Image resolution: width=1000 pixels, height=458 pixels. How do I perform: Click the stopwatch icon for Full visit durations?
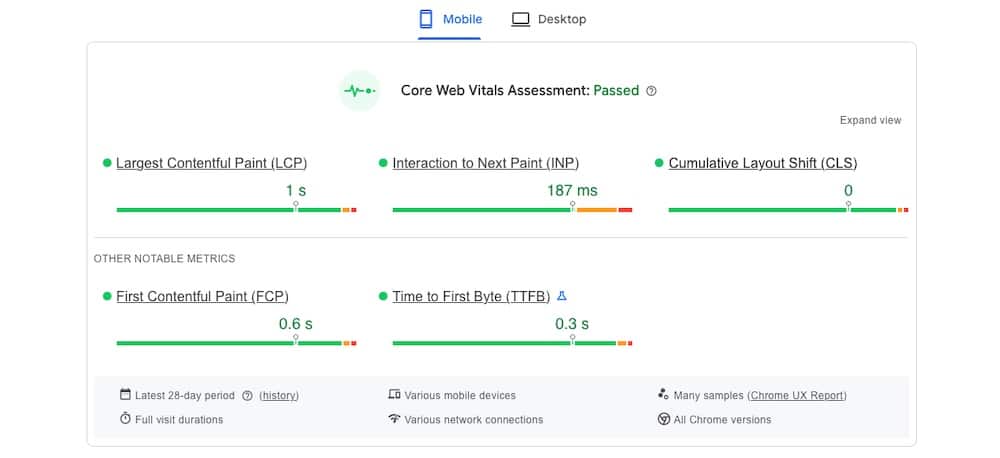point(125,419)
